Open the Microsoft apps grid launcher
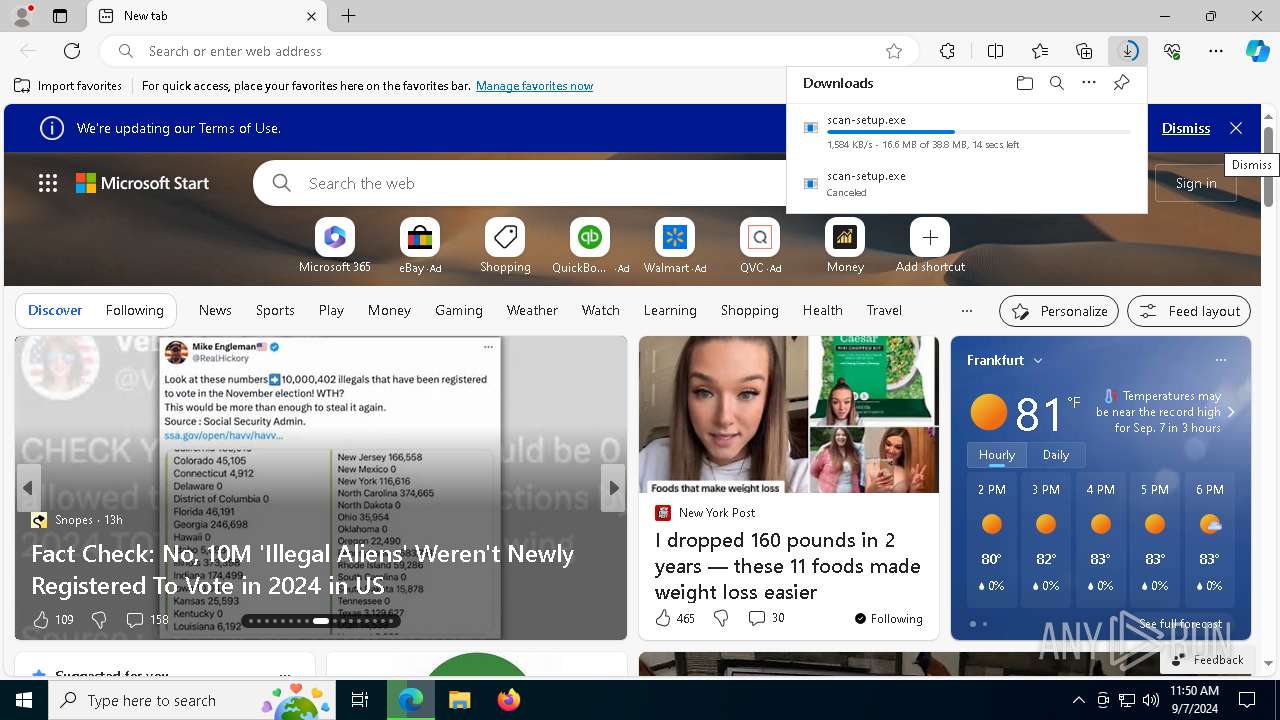This screenshot has width=1280, height=720. pyautogui.click(x=48, y=183)
